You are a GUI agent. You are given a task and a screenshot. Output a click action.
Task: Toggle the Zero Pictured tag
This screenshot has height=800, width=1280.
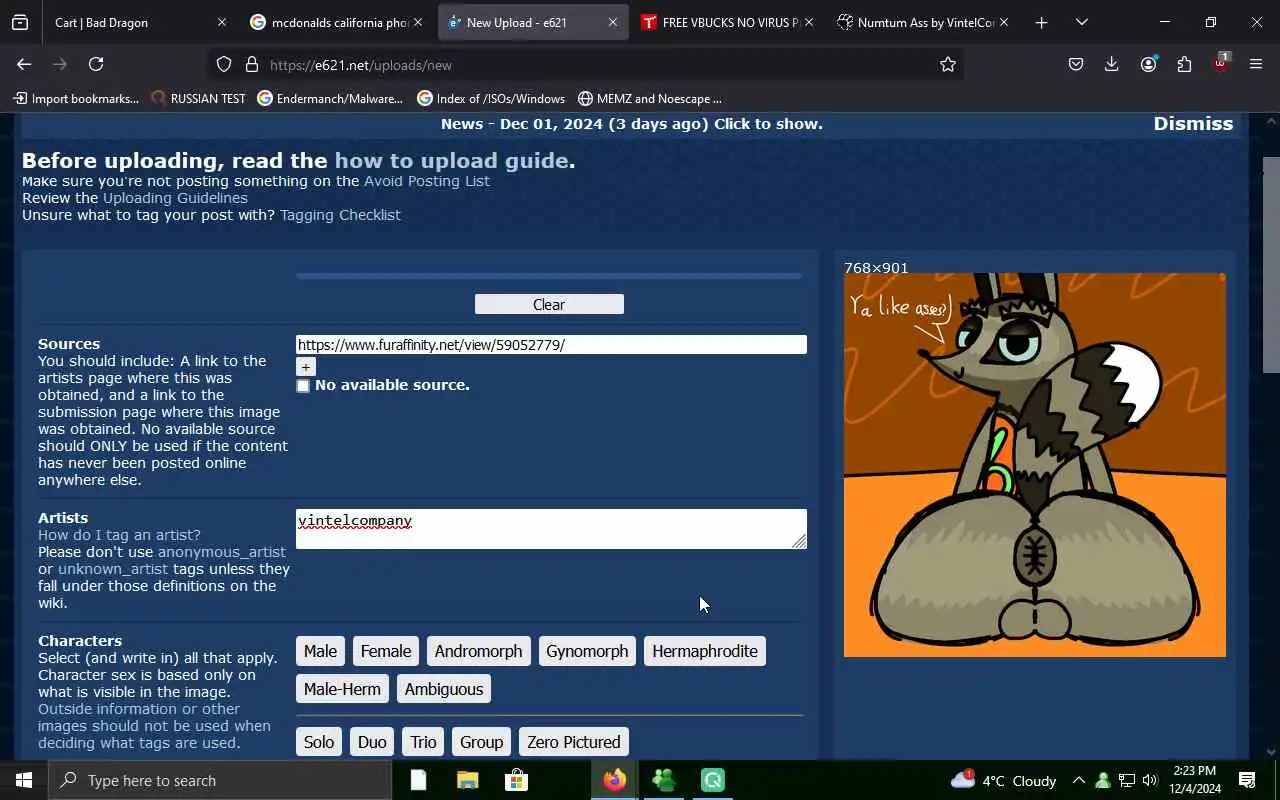pos(574,742)
